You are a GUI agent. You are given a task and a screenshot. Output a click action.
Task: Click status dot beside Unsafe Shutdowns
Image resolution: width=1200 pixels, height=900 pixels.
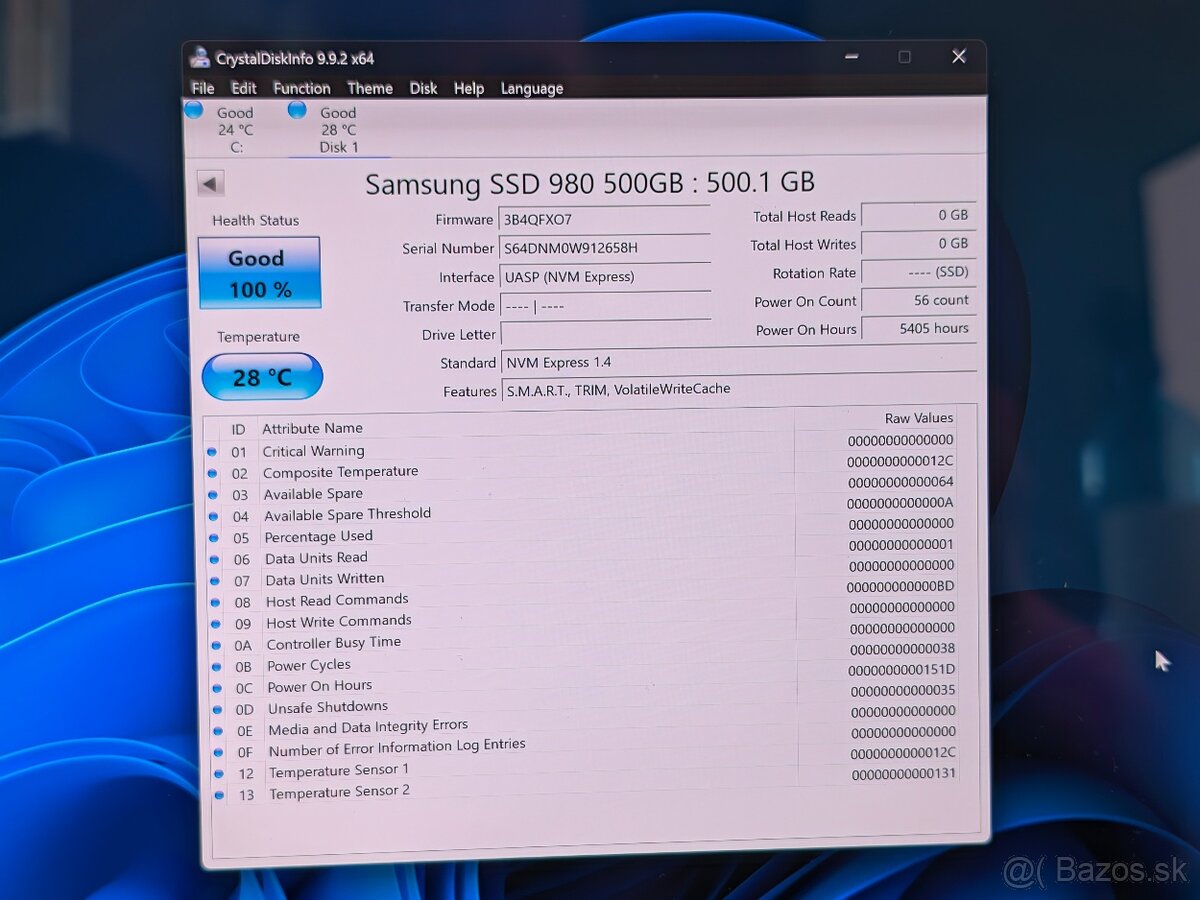(216, 710)
